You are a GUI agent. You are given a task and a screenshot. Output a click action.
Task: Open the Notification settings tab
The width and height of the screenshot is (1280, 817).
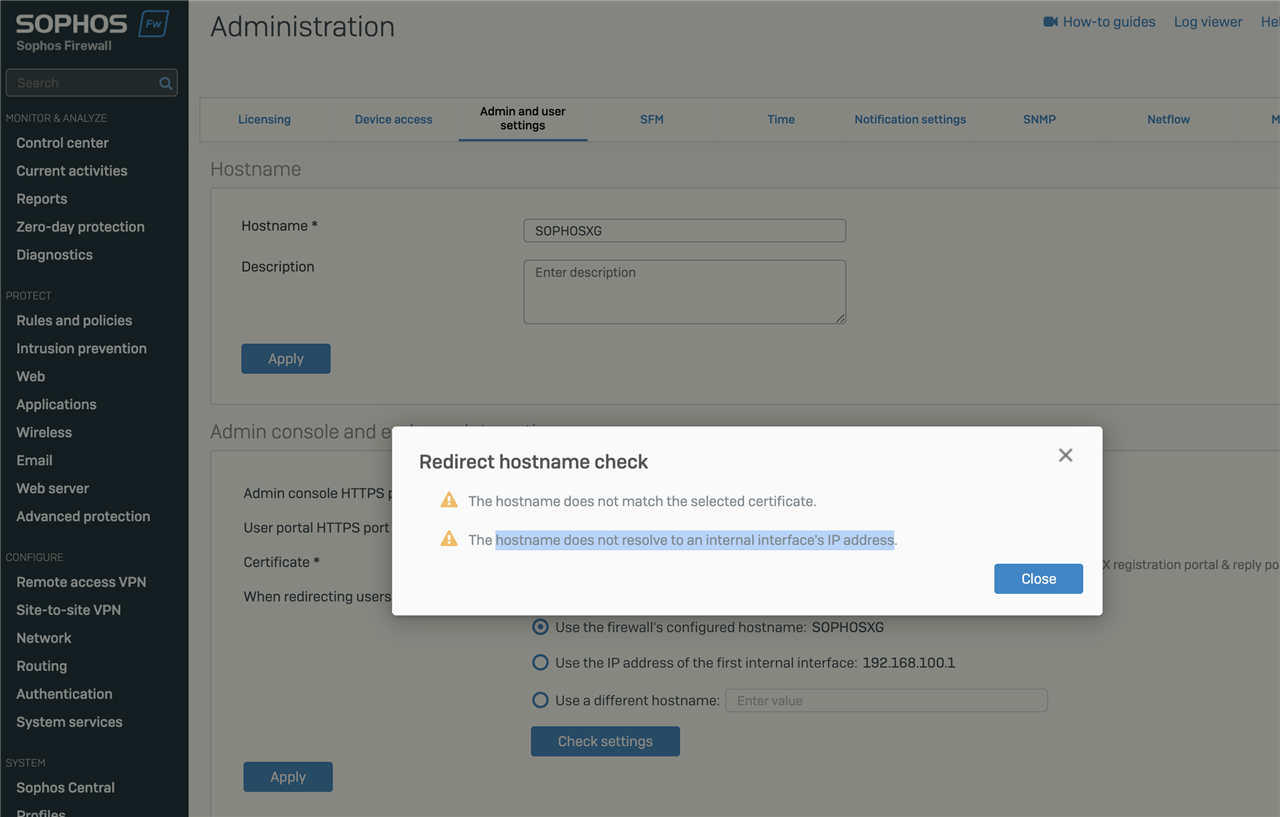point(910,119)
